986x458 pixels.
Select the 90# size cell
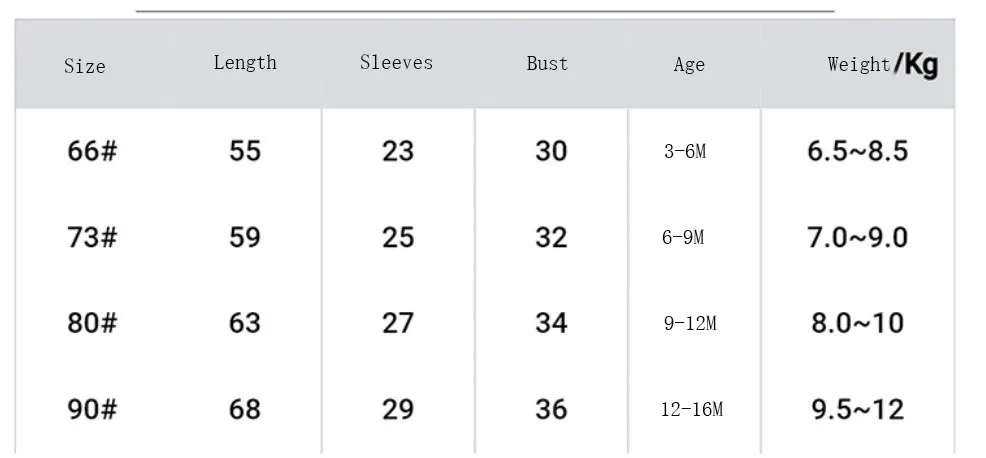pos(92,409)
